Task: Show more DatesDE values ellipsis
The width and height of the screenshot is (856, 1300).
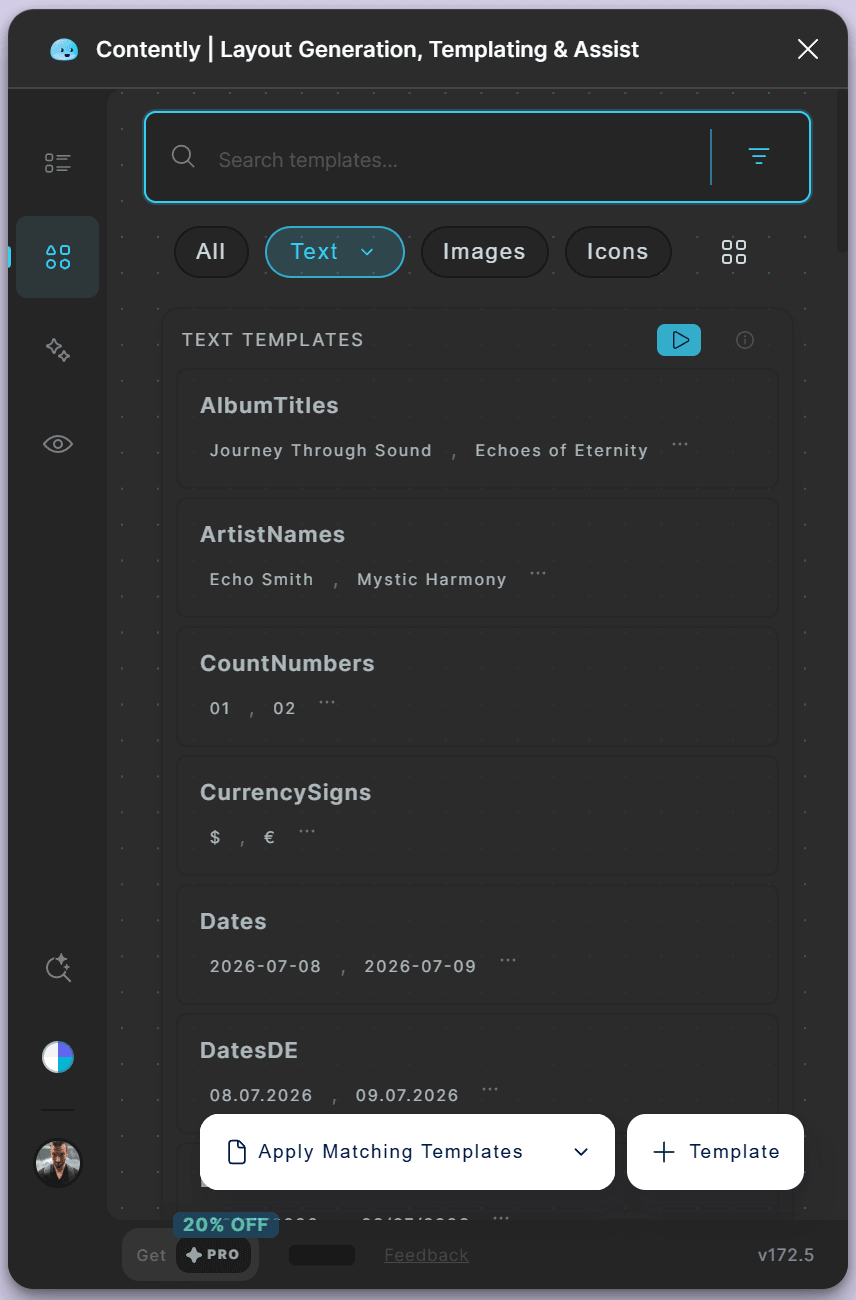Action: click(490, 1089)
